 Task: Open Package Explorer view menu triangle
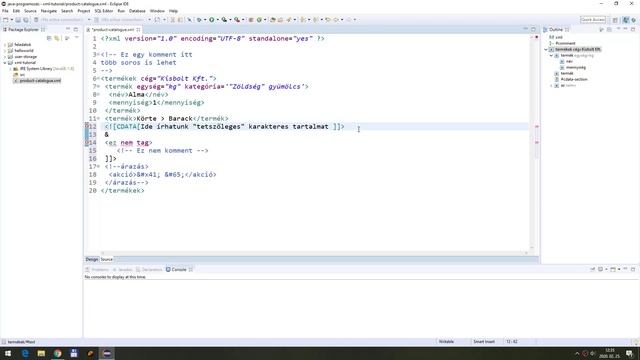coord(76,38)
